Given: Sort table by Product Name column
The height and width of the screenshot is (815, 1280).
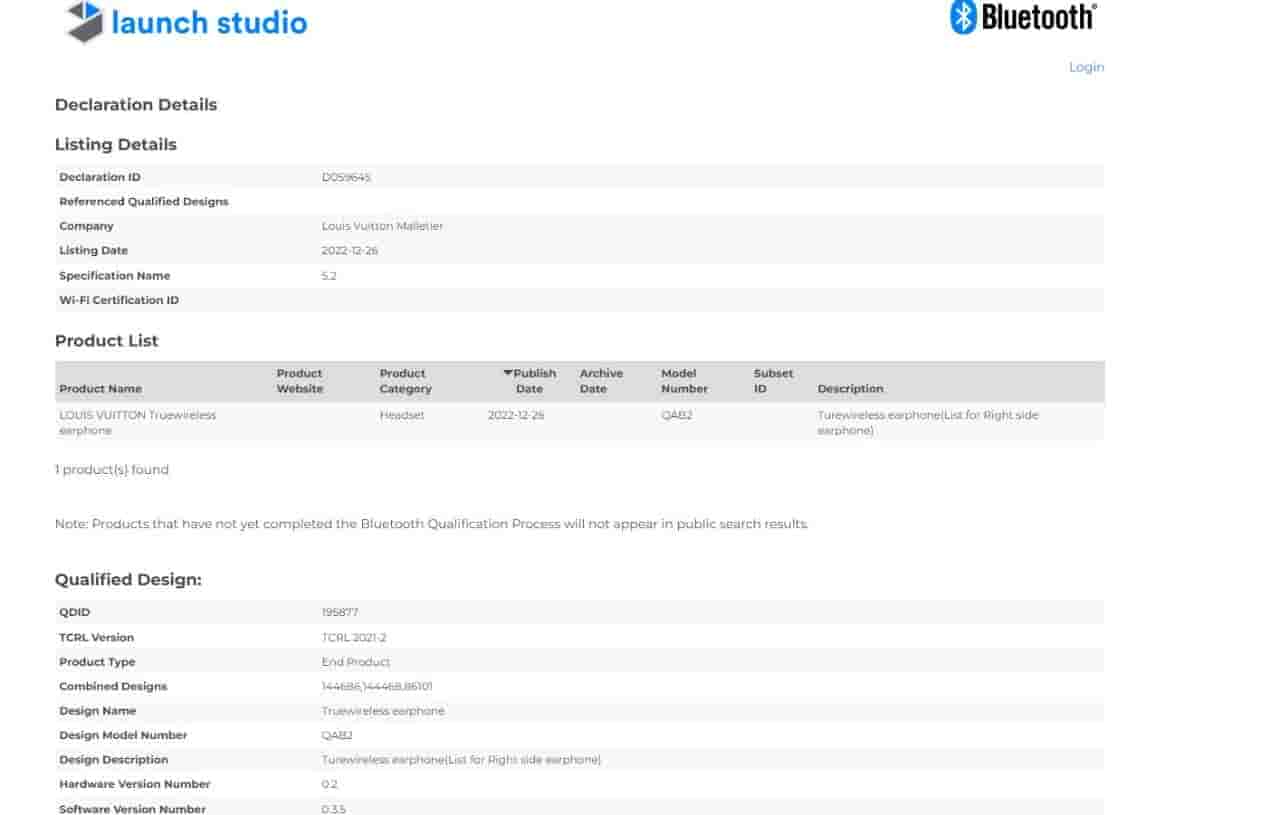Looking at the screenshot, I should tap(100, 388).
